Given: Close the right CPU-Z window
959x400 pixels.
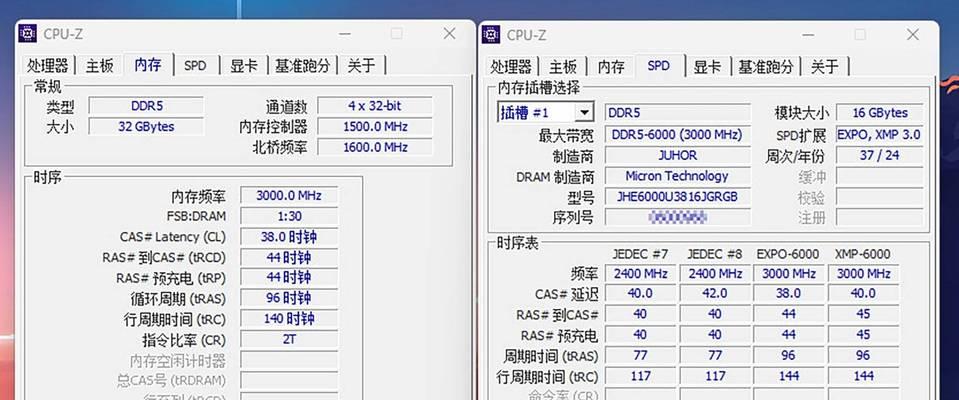Looking at the screenshot, I should (x=913, y=35).
